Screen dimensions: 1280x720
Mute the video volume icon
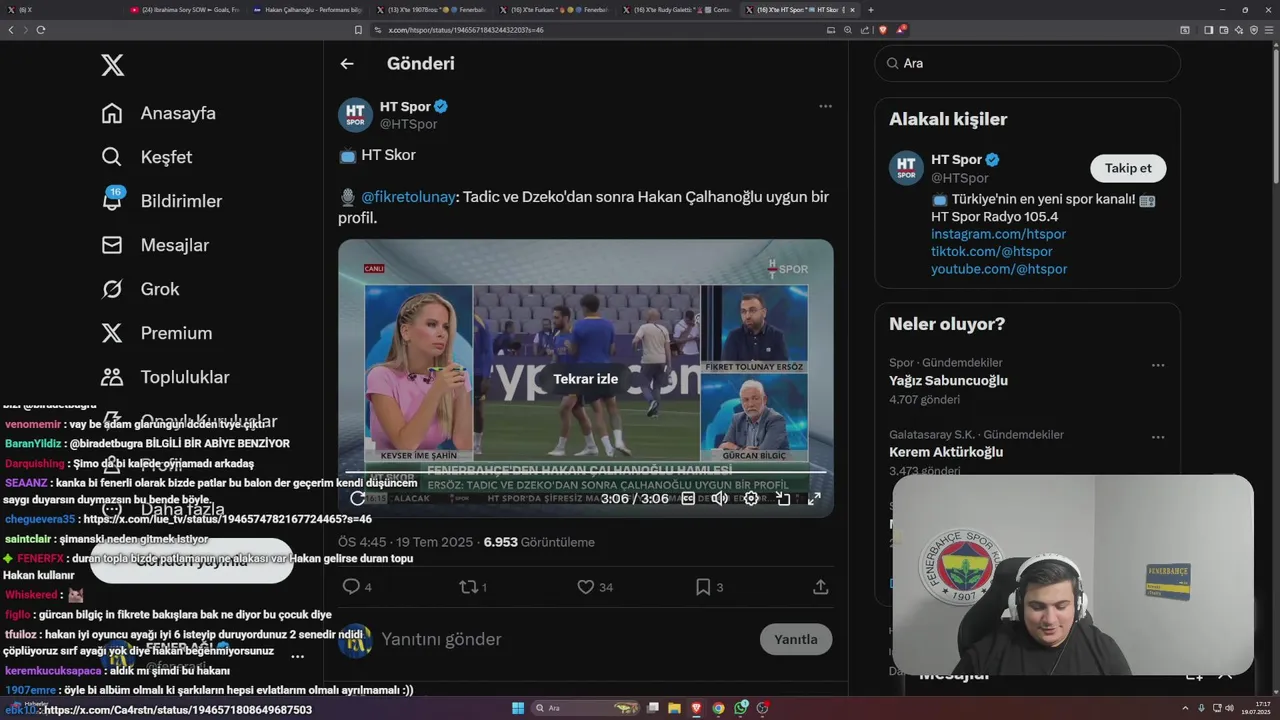coord(719,498)
